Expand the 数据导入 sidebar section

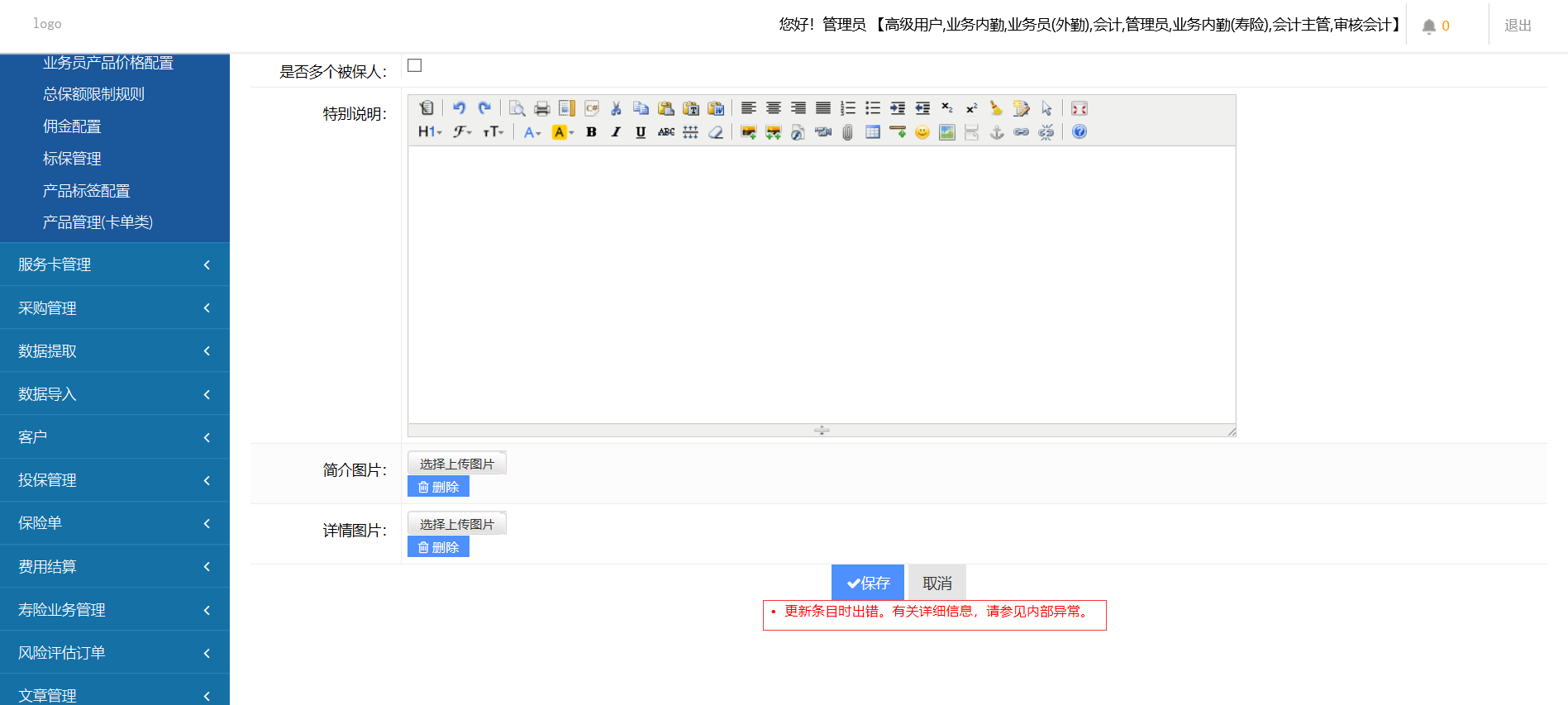115,394
